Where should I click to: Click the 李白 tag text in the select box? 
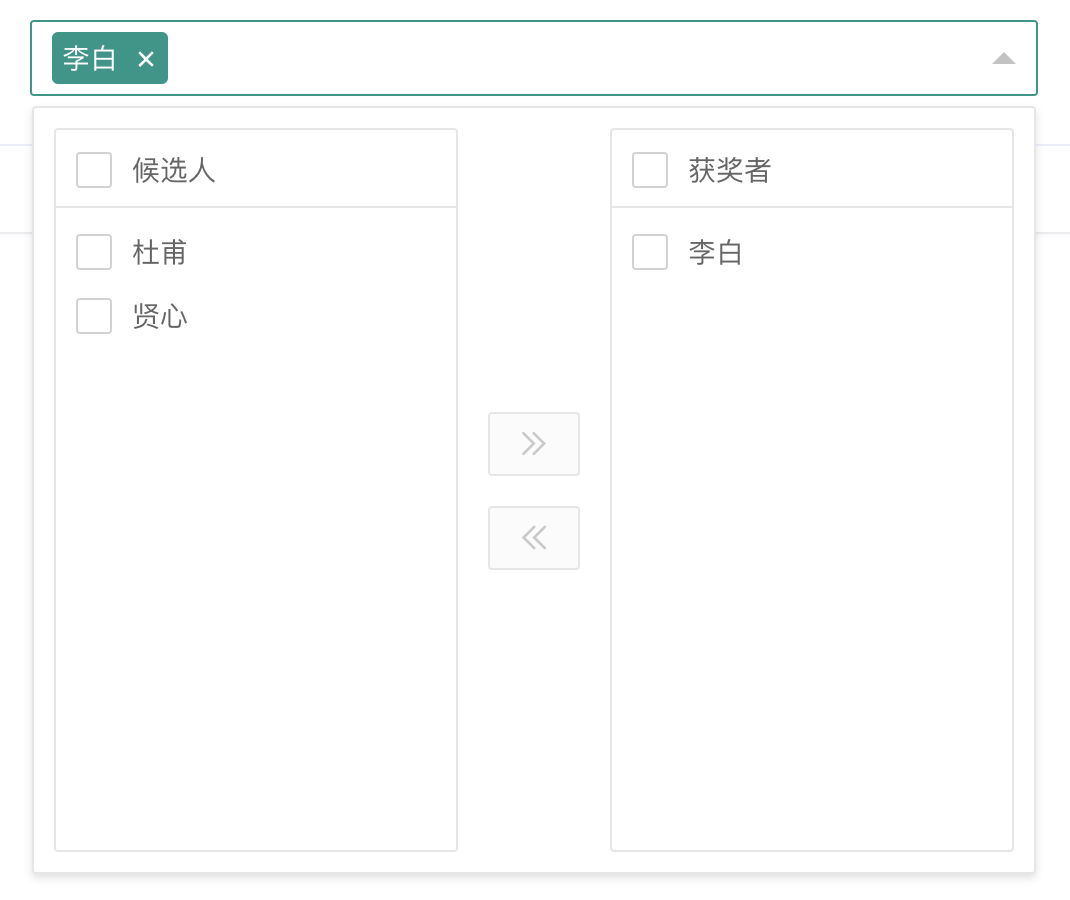pyautogui.click(x=90, y=58)
